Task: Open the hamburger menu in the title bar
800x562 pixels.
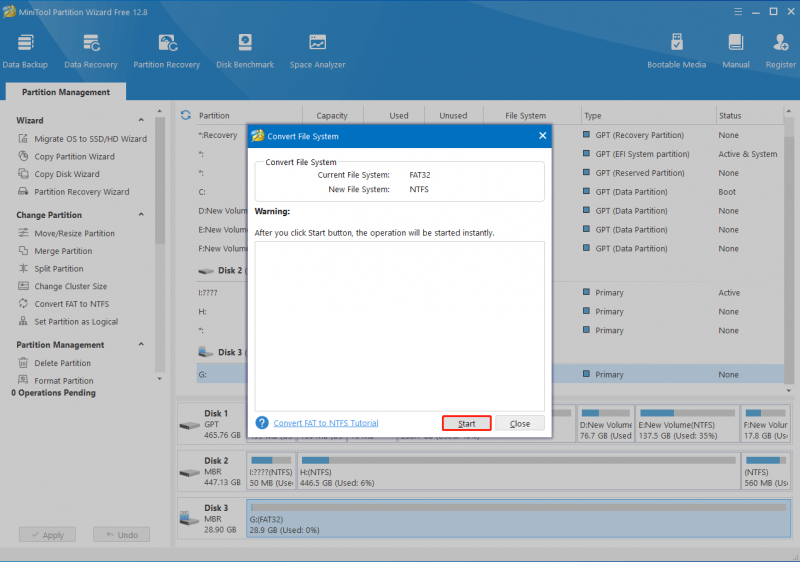Action: 738,11
